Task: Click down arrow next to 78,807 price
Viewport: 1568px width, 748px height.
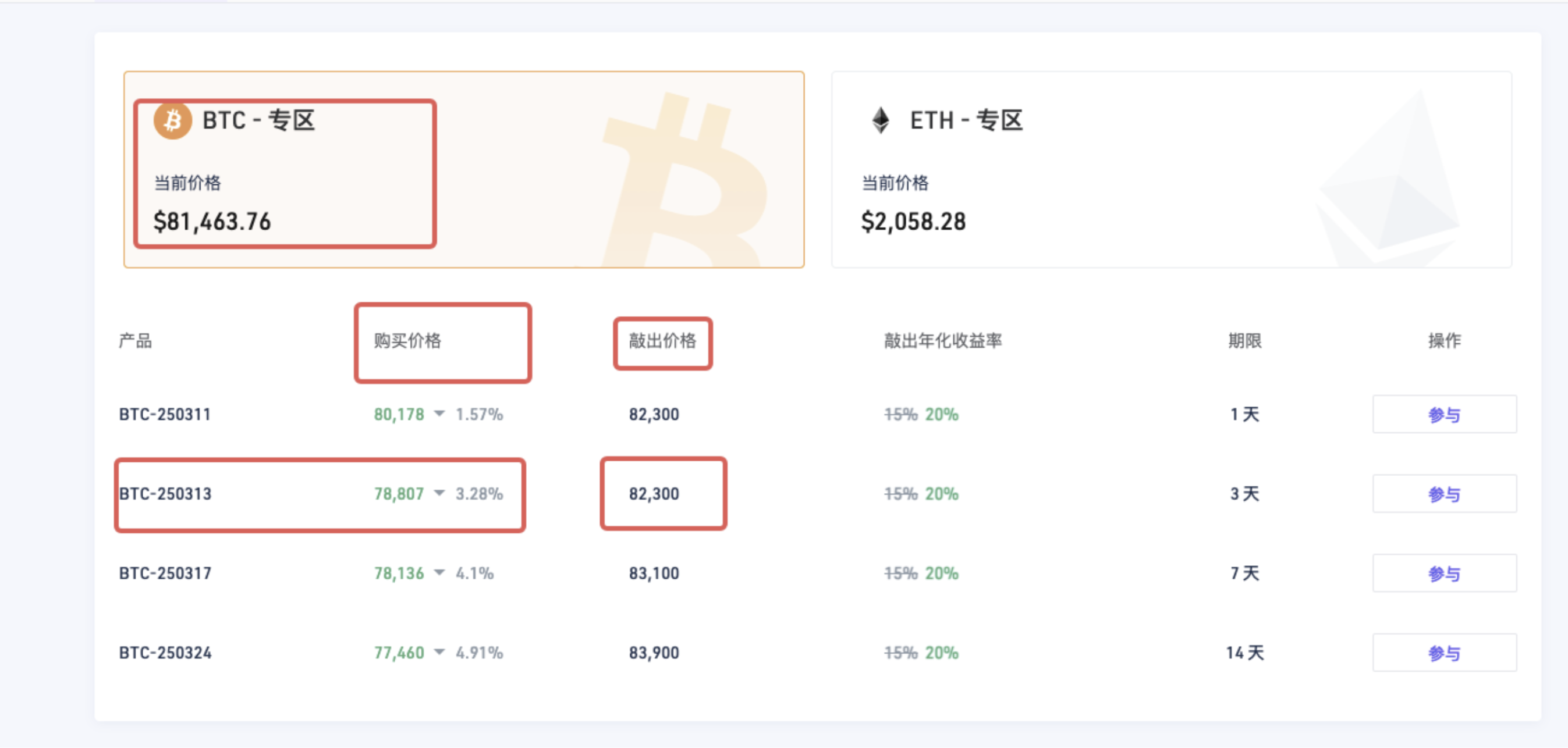Action: pos(439,493)
